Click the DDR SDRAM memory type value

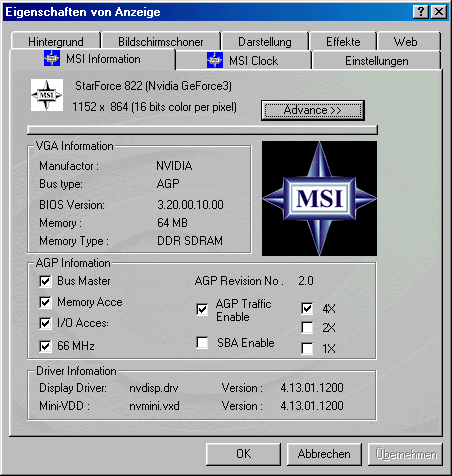190,241
